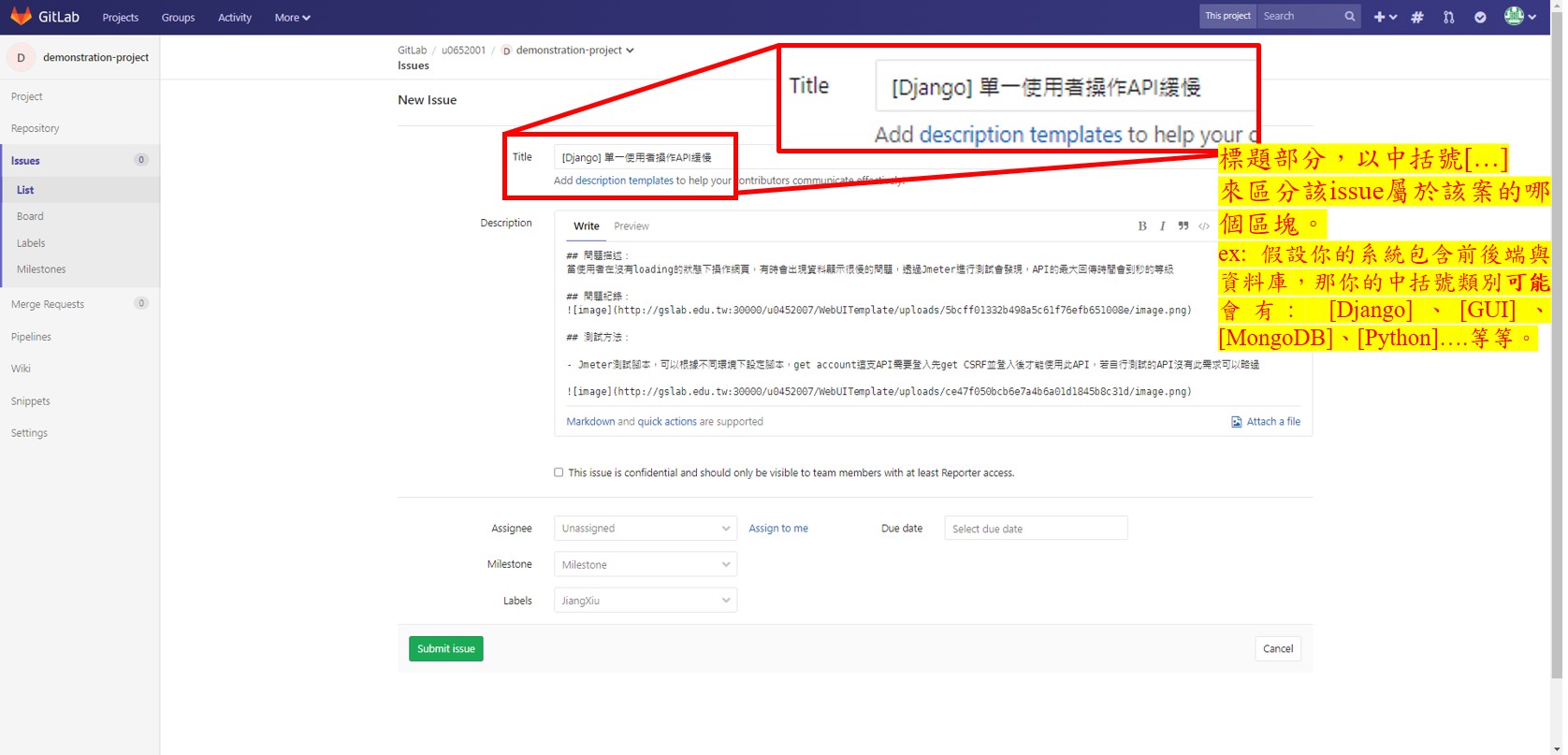Screen dimensions: 1568x755
Task: Click into the description text area
Action: 933,324
